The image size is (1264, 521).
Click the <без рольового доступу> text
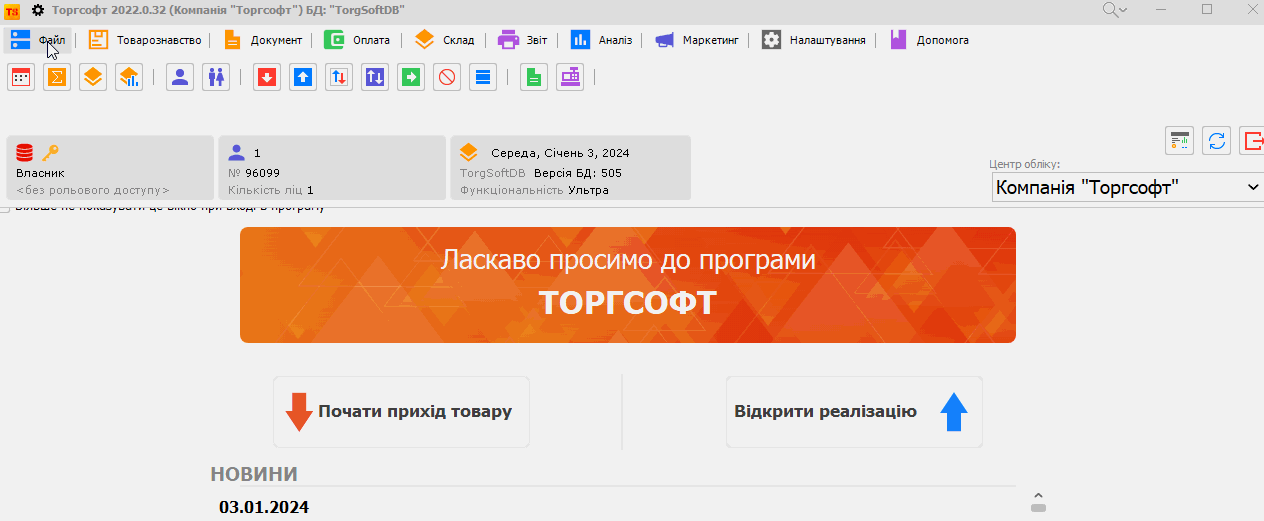coord(93,190)
